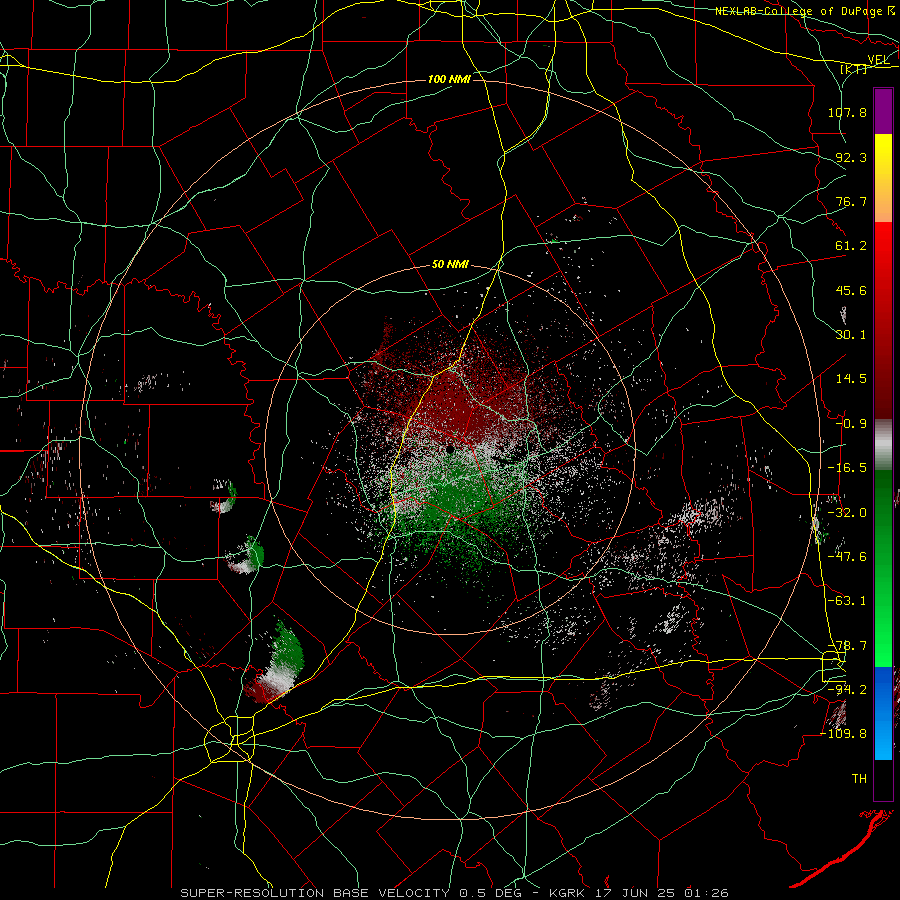This screenshot has height=900, width=900.
Task: Click the 50 NMI range ring label
Action: (x=450, y=264)
